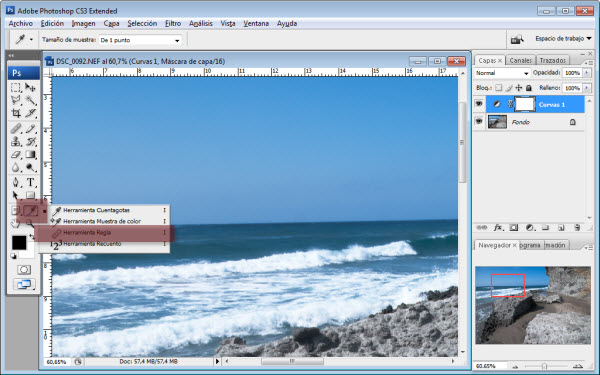Select the Clone Stamp tool
The width and height of the screenshot is (600, 375).
(16, 142)
